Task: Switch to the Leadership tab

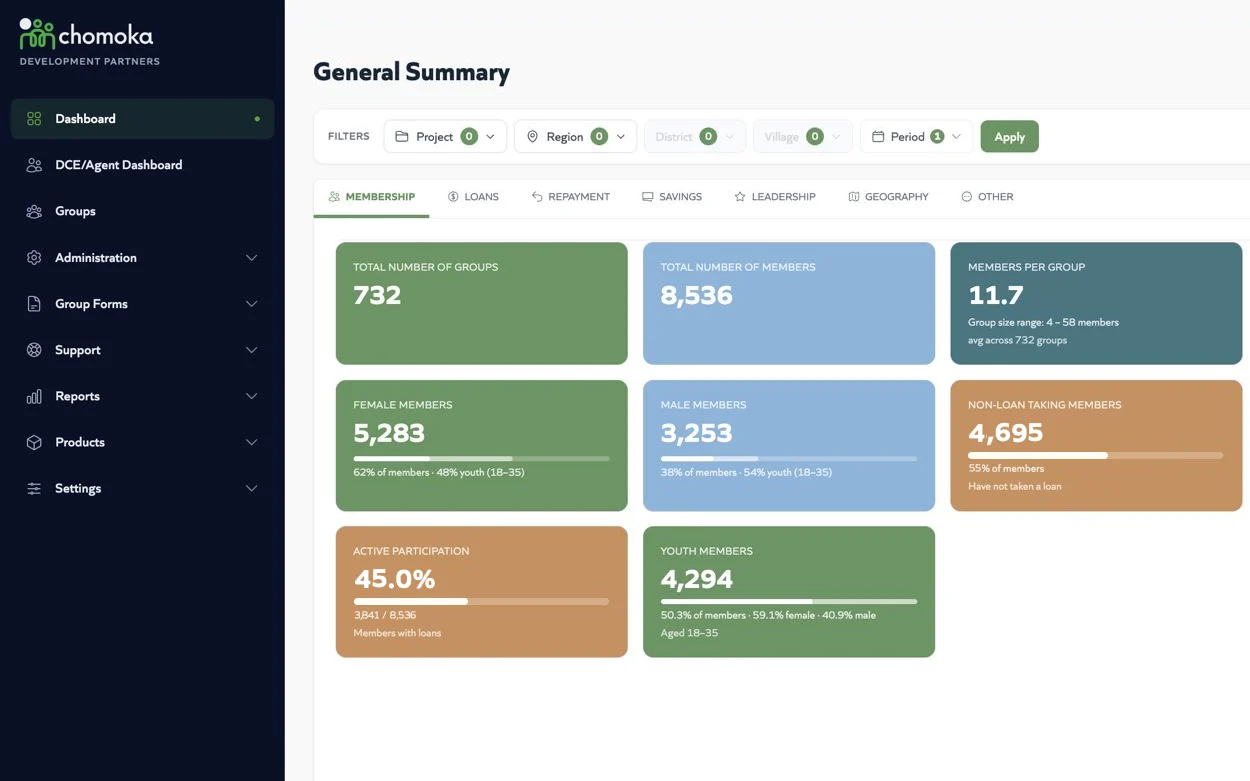Action: click(x=775, y=197)
